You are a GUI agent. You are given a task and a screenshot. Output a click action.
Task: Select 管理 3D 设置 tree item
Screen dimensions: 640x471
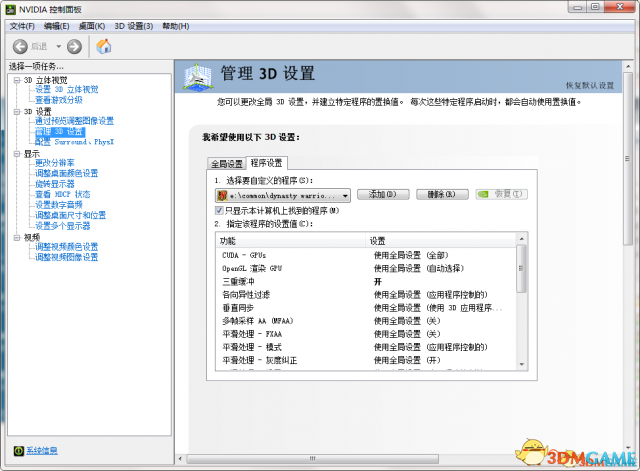60,132
